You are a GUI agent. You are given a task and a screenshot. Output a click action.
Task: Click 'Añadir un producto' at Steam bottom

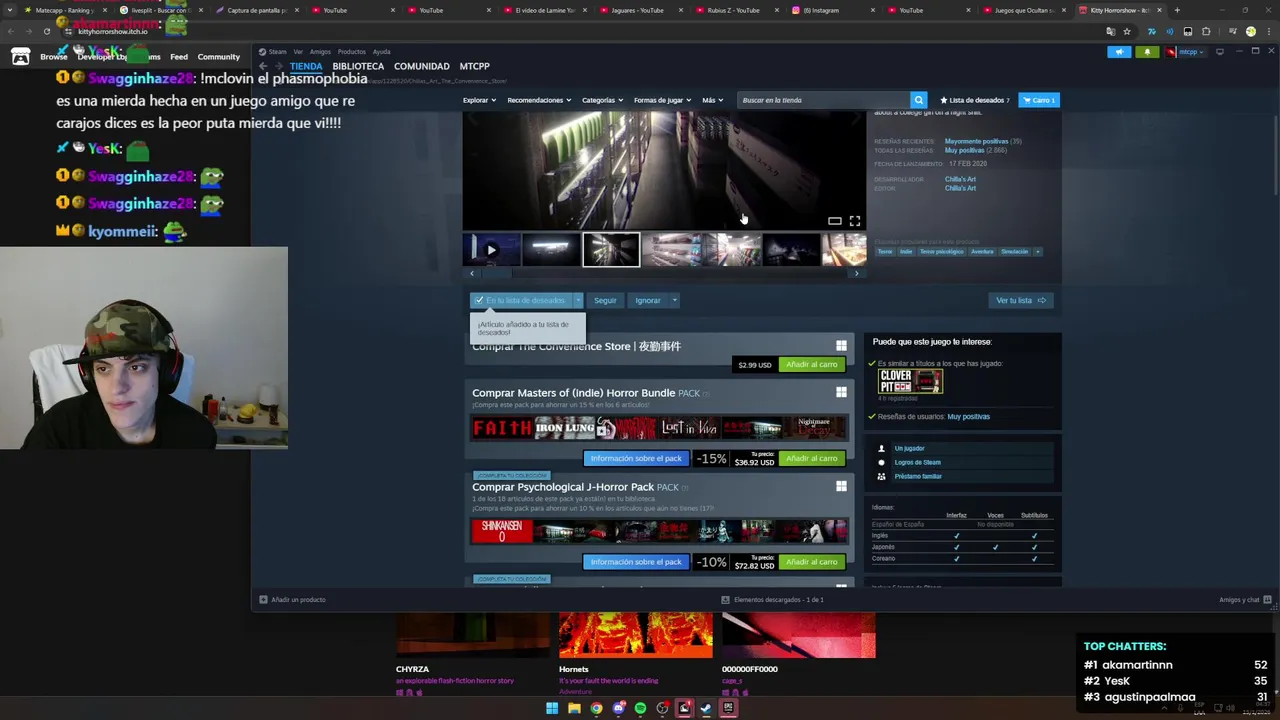[x=292, y=600]
